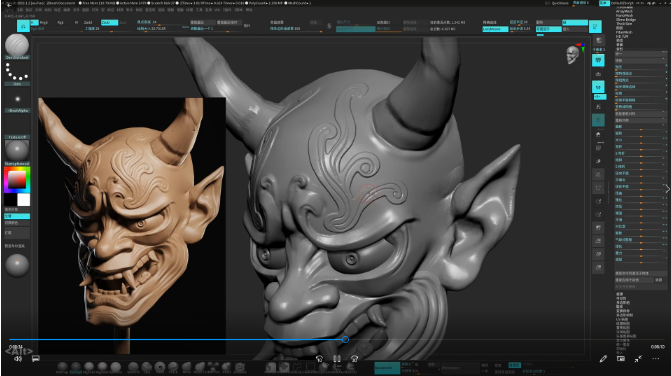The height and width of the screenshot is (376, 671).
Task: Toggle the LazyMouse button
Action: [495, 29]
